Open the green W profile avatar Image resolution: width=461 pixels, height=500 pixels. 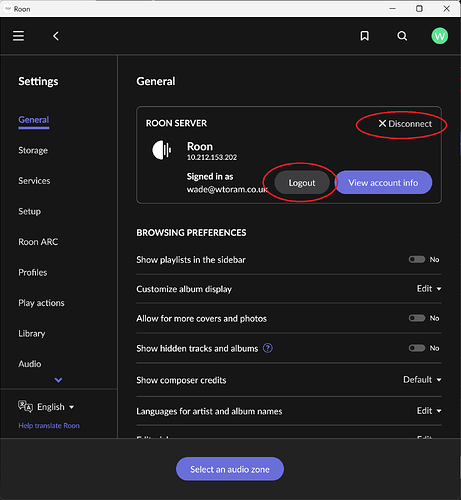440,36
